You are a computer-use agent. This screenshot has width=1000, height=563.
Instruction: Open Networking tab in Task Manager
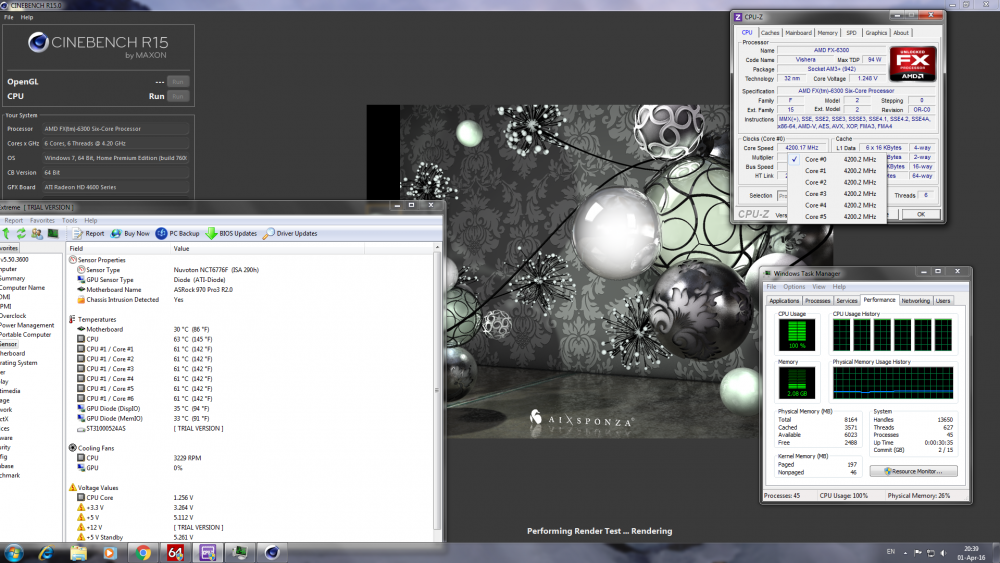pyautogui.click(x=915, y=301)
